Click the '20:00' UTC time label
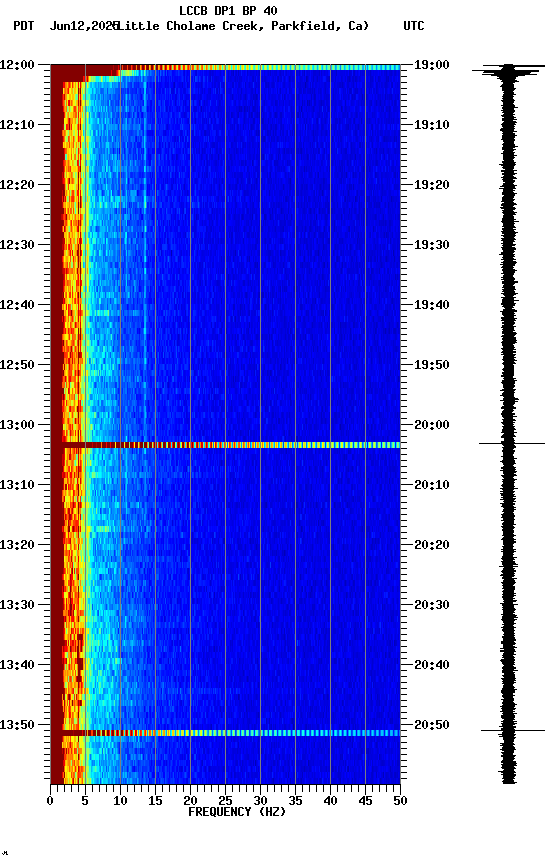Screen dimensions: 552x864 click(x=432, y=425)
